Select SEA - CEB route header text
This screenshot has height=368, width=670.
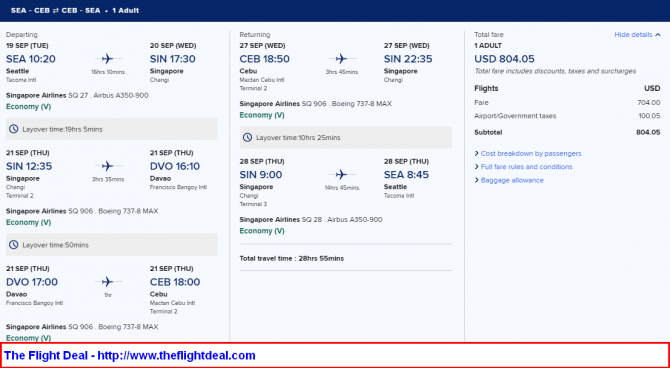[x=26, y=11]
